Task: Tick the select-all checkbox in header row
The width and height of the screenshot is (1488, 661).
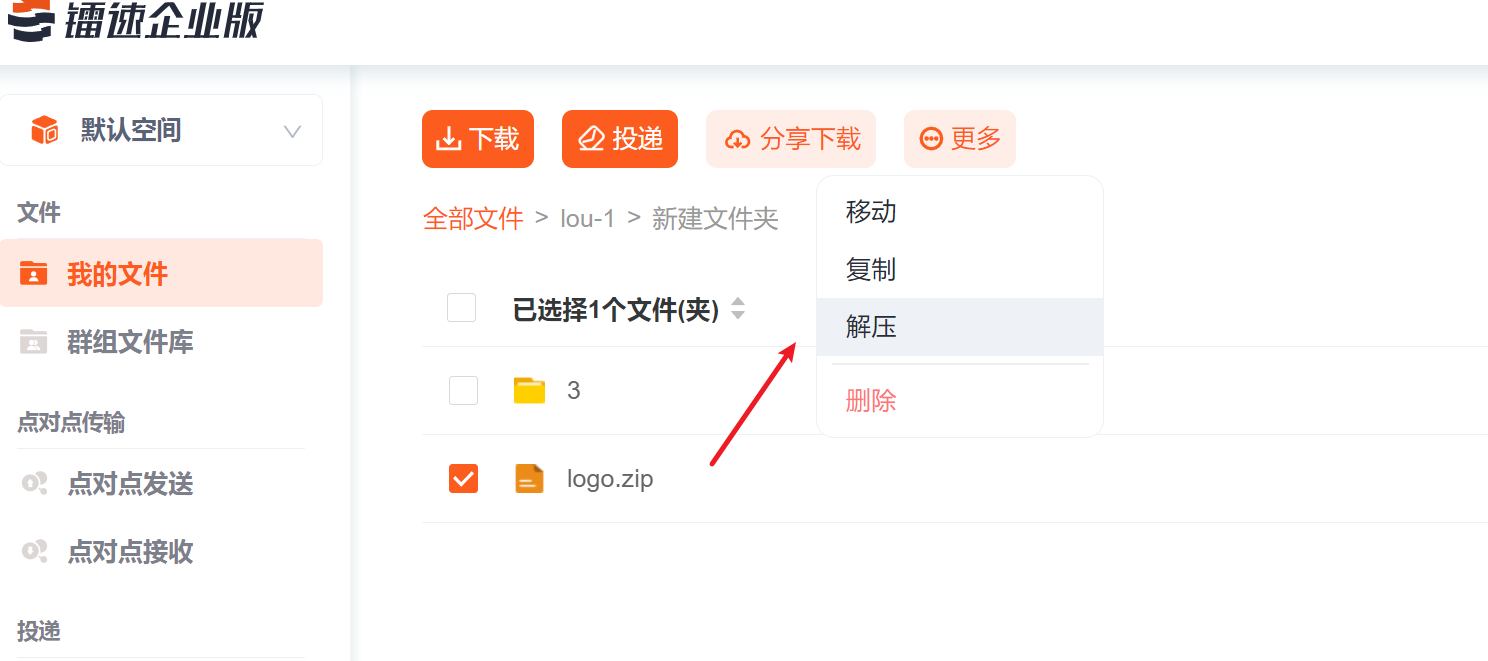Action: [461, 308]
